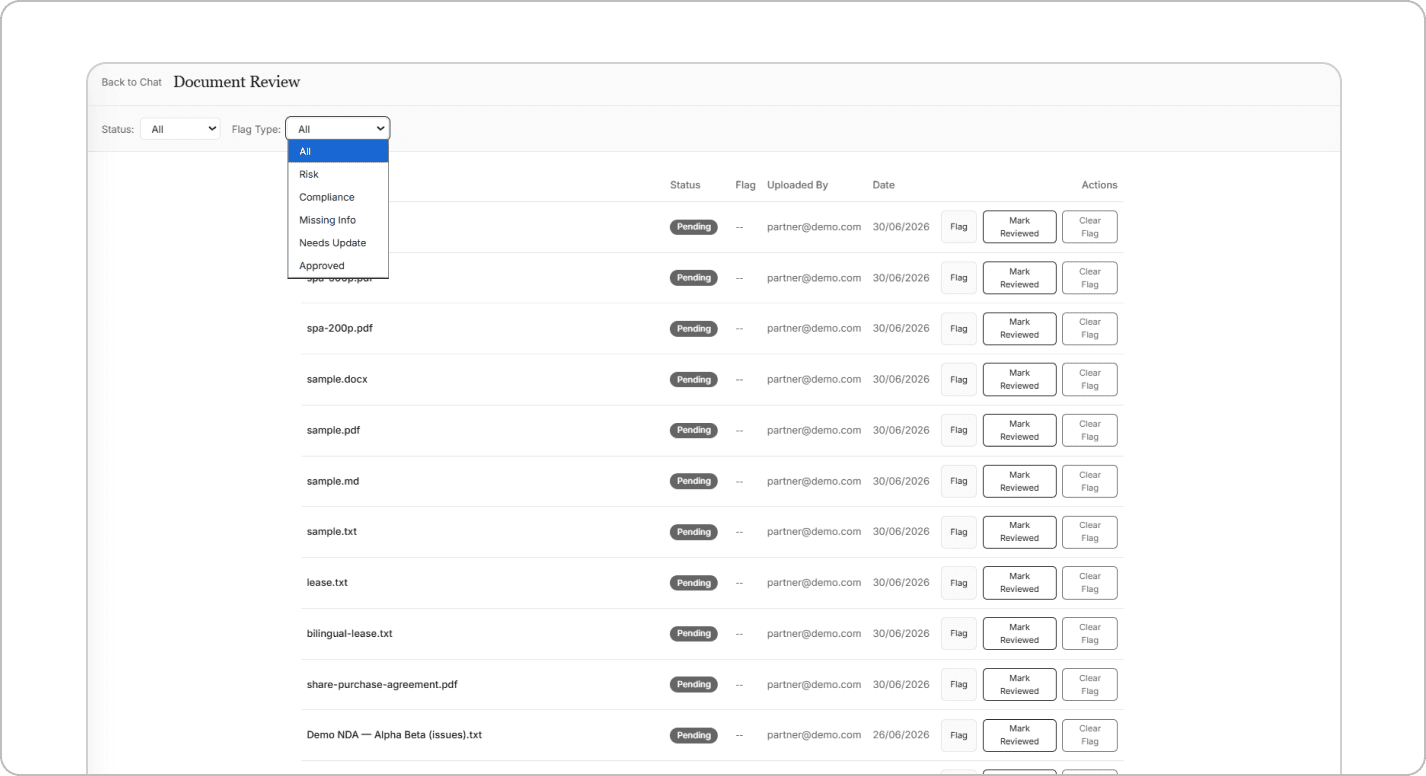The height and width of the screenshot is (776, 1426).
Task: Click date 26/06/2026 in Demo NDA row
Action: click(901, 735)
